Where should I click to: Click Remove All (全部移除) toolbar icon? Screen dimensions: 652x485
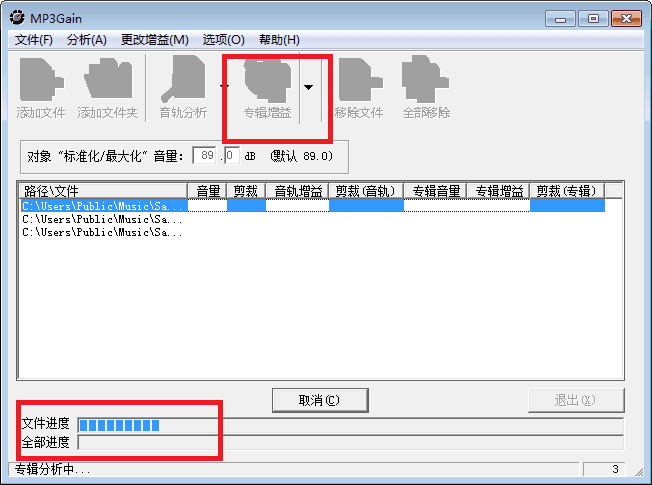point(425,79)
